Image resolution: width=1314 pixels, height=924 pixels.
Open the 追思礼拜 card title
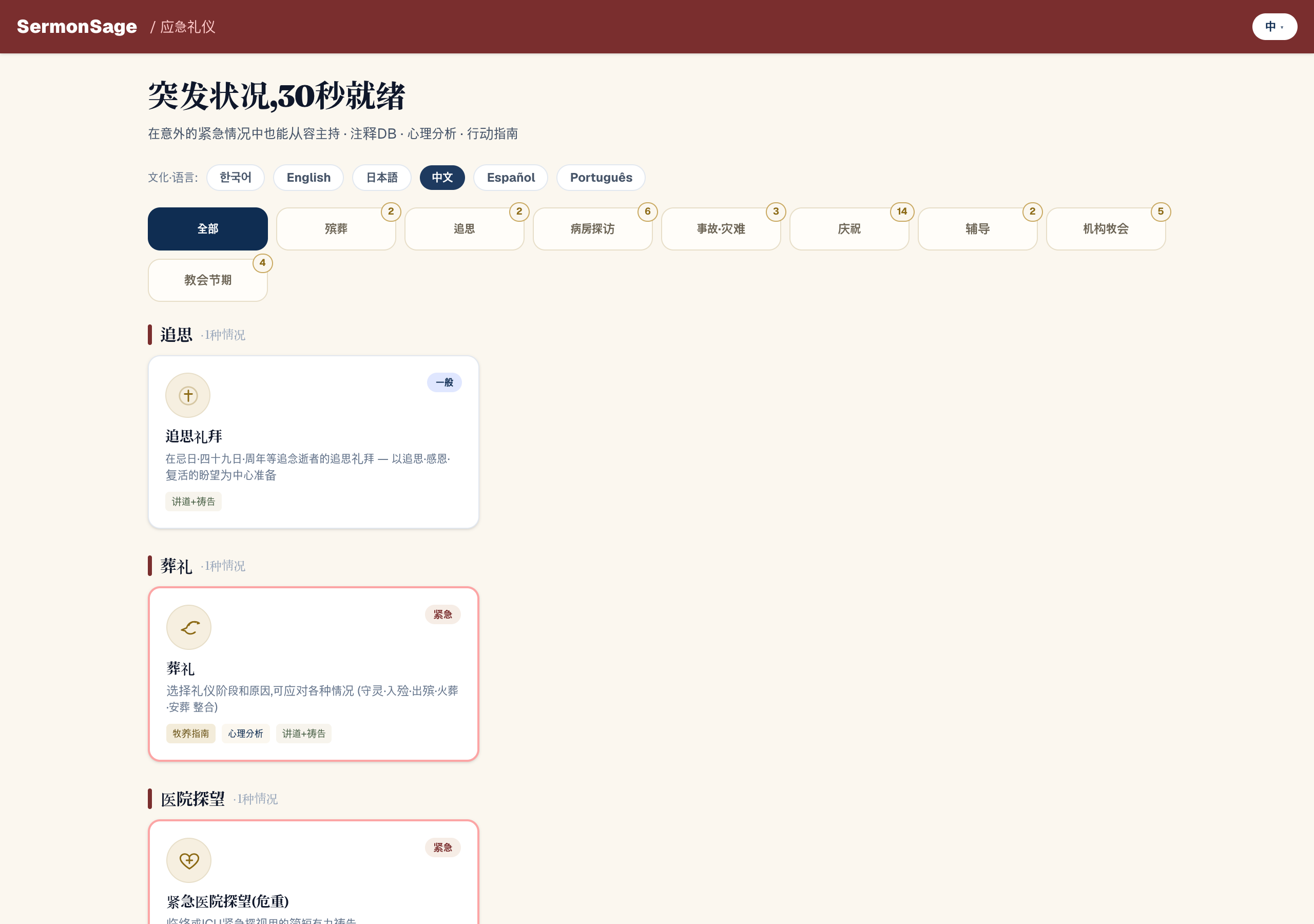(194, 436)
